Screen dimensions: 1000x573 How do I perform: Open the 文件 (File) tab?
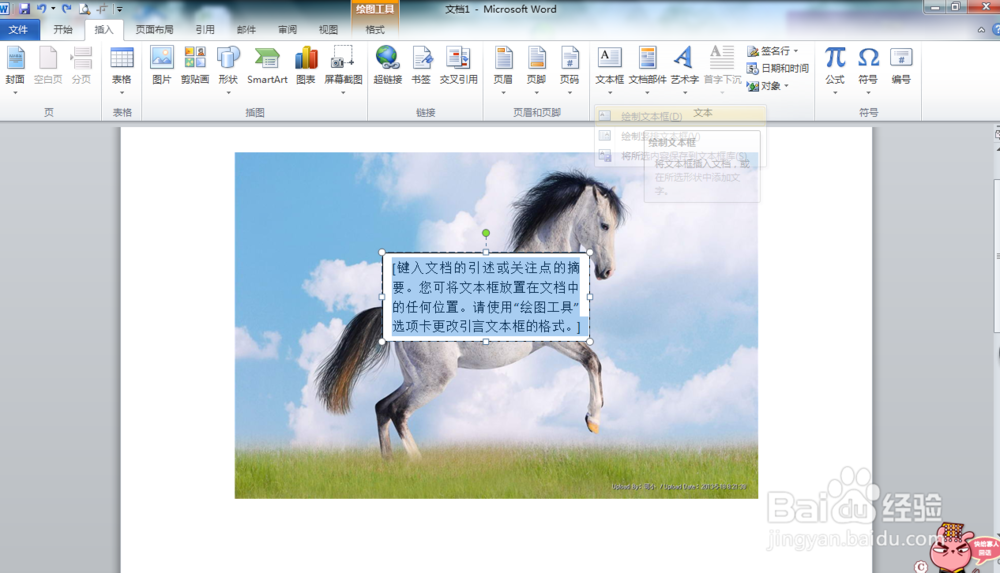[x=18, y=29]
